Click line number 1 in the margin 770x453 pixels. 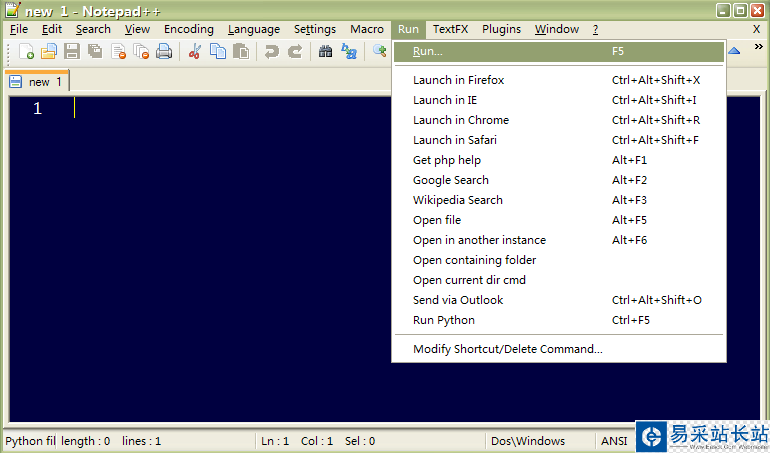click(x=37, y=108)
